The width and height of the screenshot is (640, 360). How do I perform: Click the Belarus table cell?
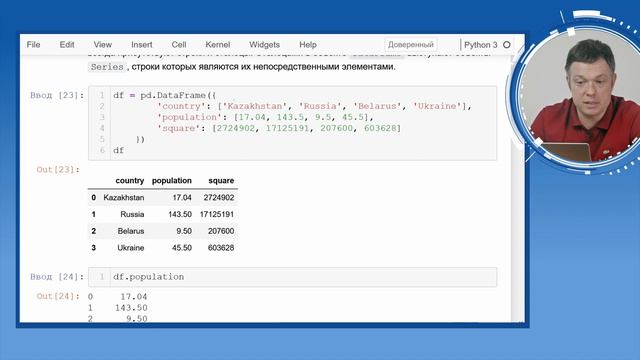[131, 231]
